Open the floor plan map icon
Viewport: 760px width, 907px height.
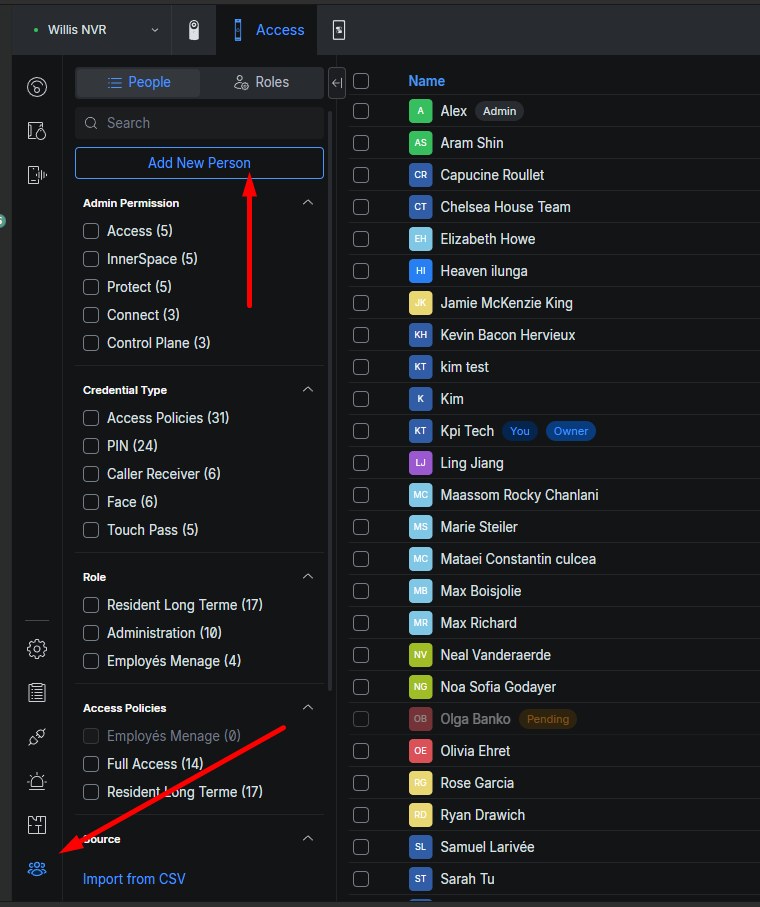(37, 825)
